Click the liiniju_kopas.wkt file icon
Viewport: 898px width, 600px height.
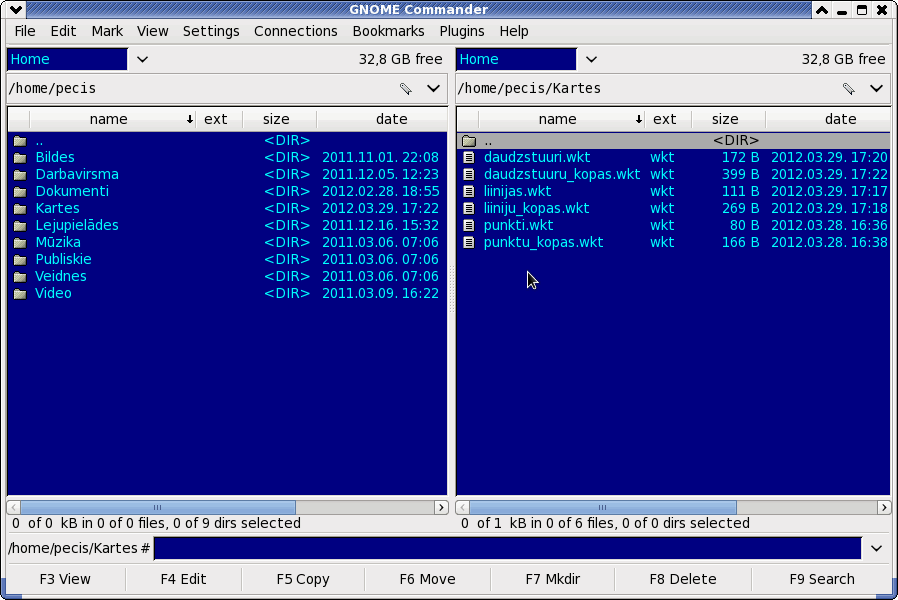click(x=469, y=208)
